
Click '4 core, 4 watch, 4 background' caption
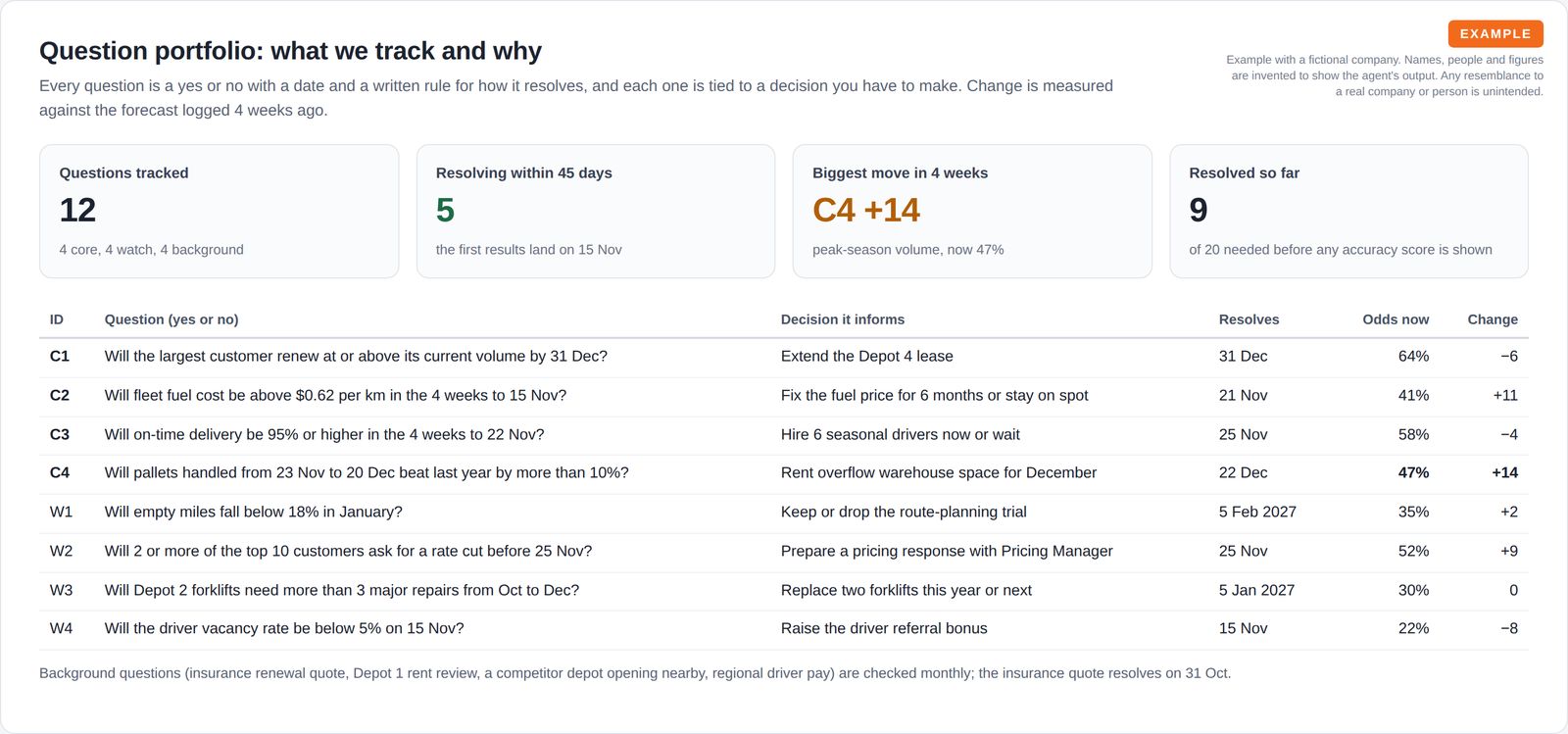coord(151,250)
